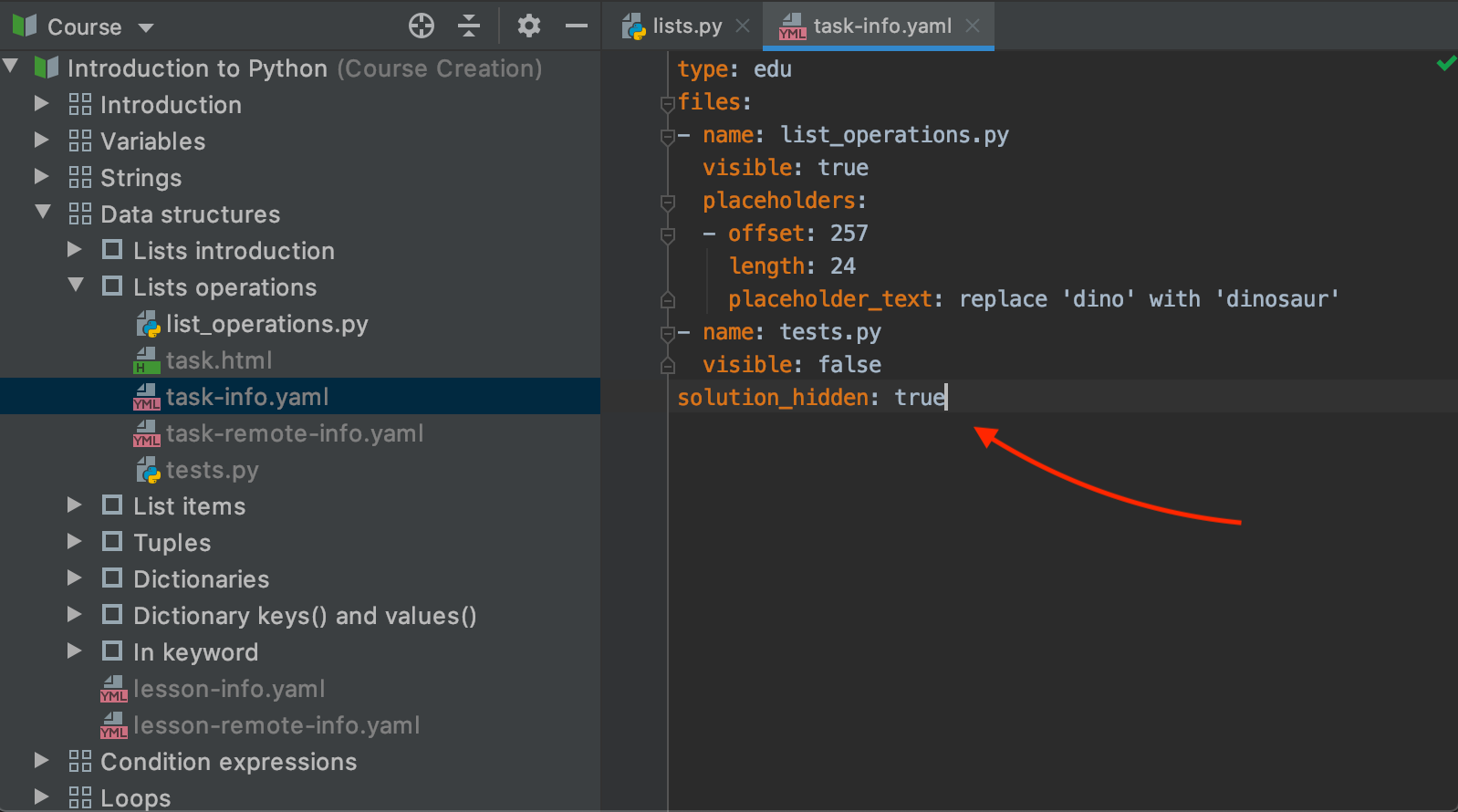Select lesson-info.yaml in the course tree
Screen dimensions: 1458x812
pyautogui.click(x=229, y=689)
